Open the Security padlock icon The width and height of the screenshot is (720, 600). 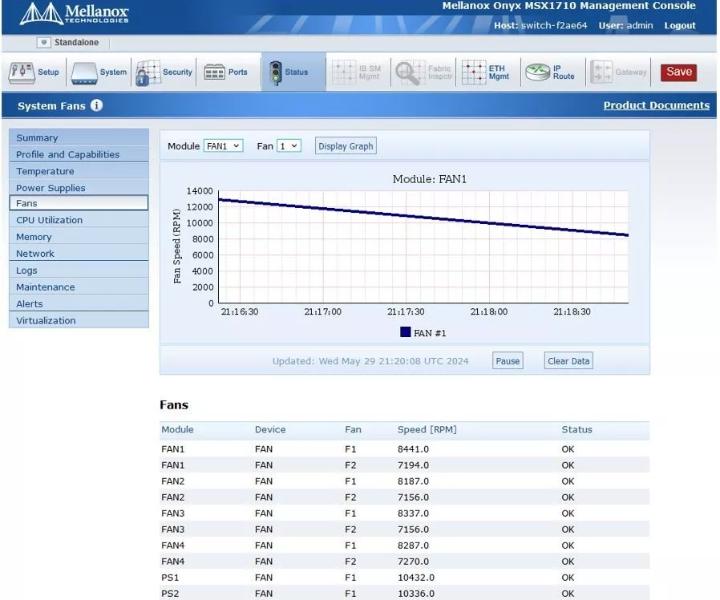pos(147,73)
